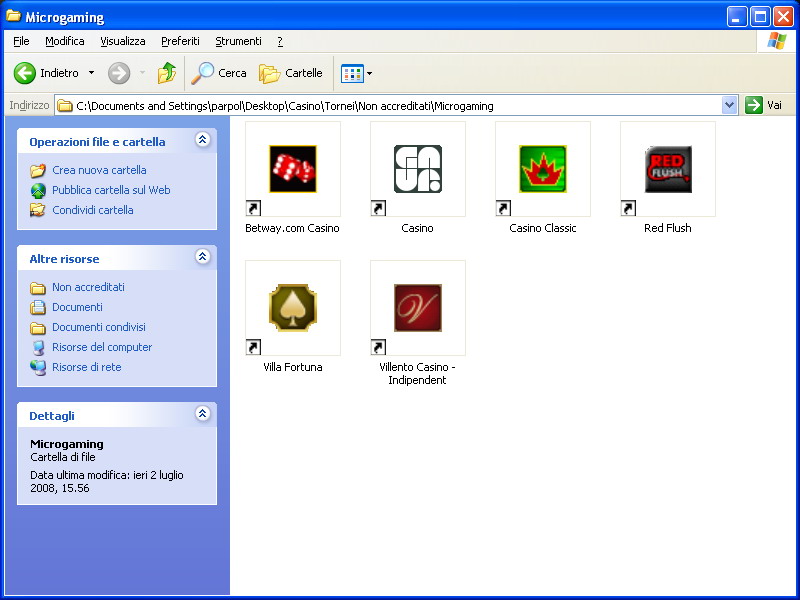Open the forward history dropdown arrow
The height and width of the screenshot is (600, 800).
click(142, 73)
